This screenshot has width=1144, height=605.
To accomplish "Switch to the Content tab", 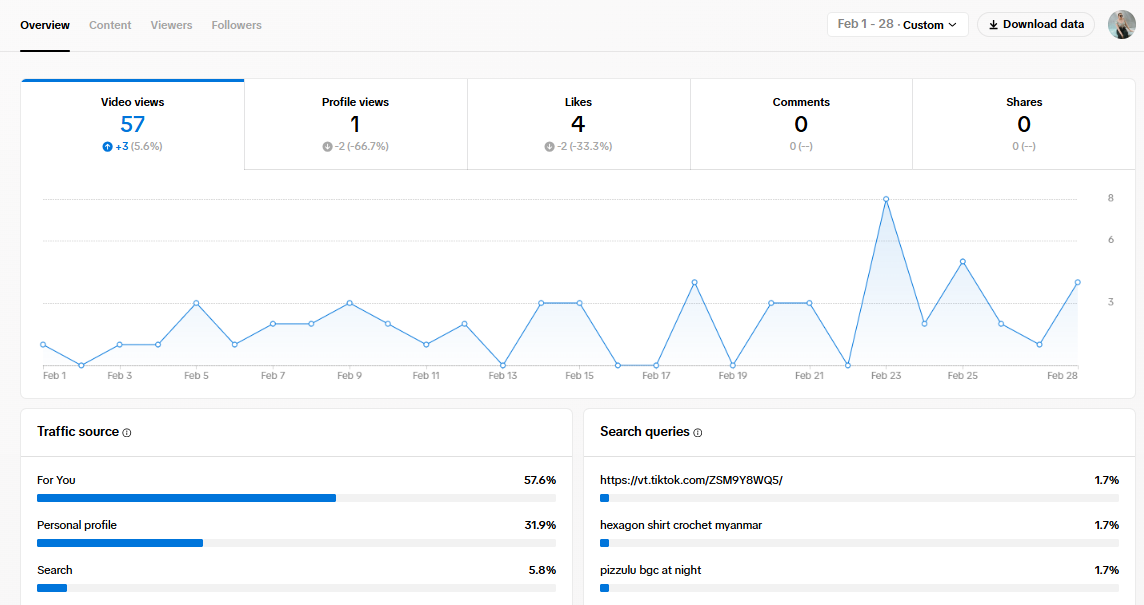I will pyautogui.click(x=110, y=25).
